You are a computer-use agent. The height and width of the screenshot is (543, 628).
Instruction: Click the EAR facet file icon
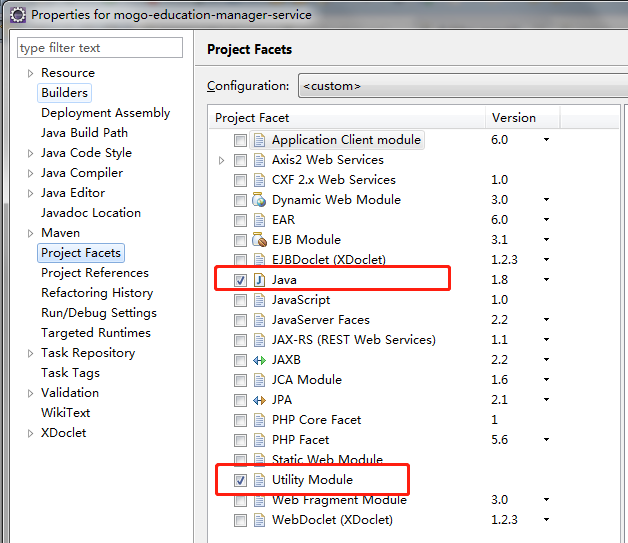259,220
